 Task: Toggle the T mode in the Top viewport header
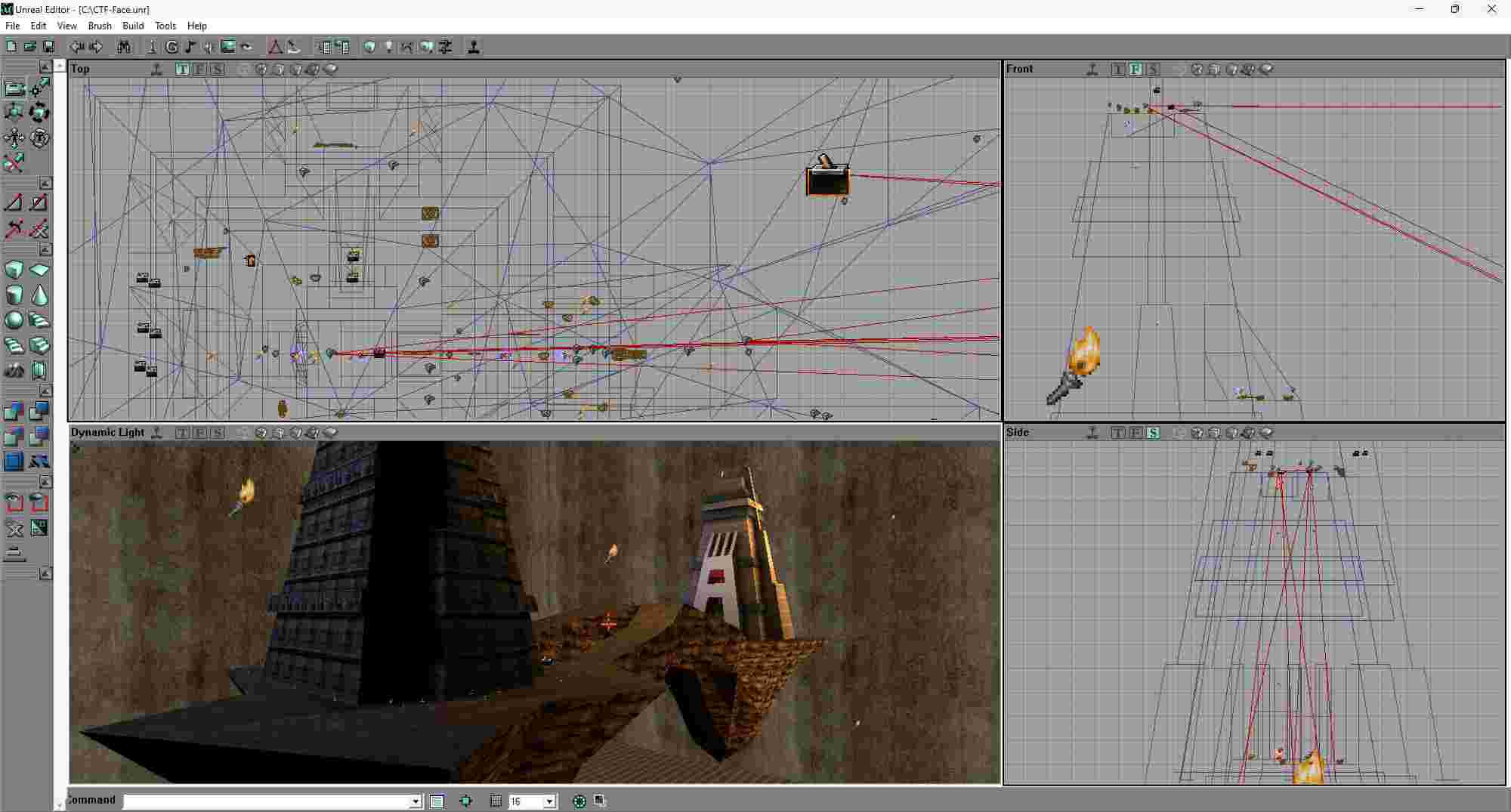[182, 69]
